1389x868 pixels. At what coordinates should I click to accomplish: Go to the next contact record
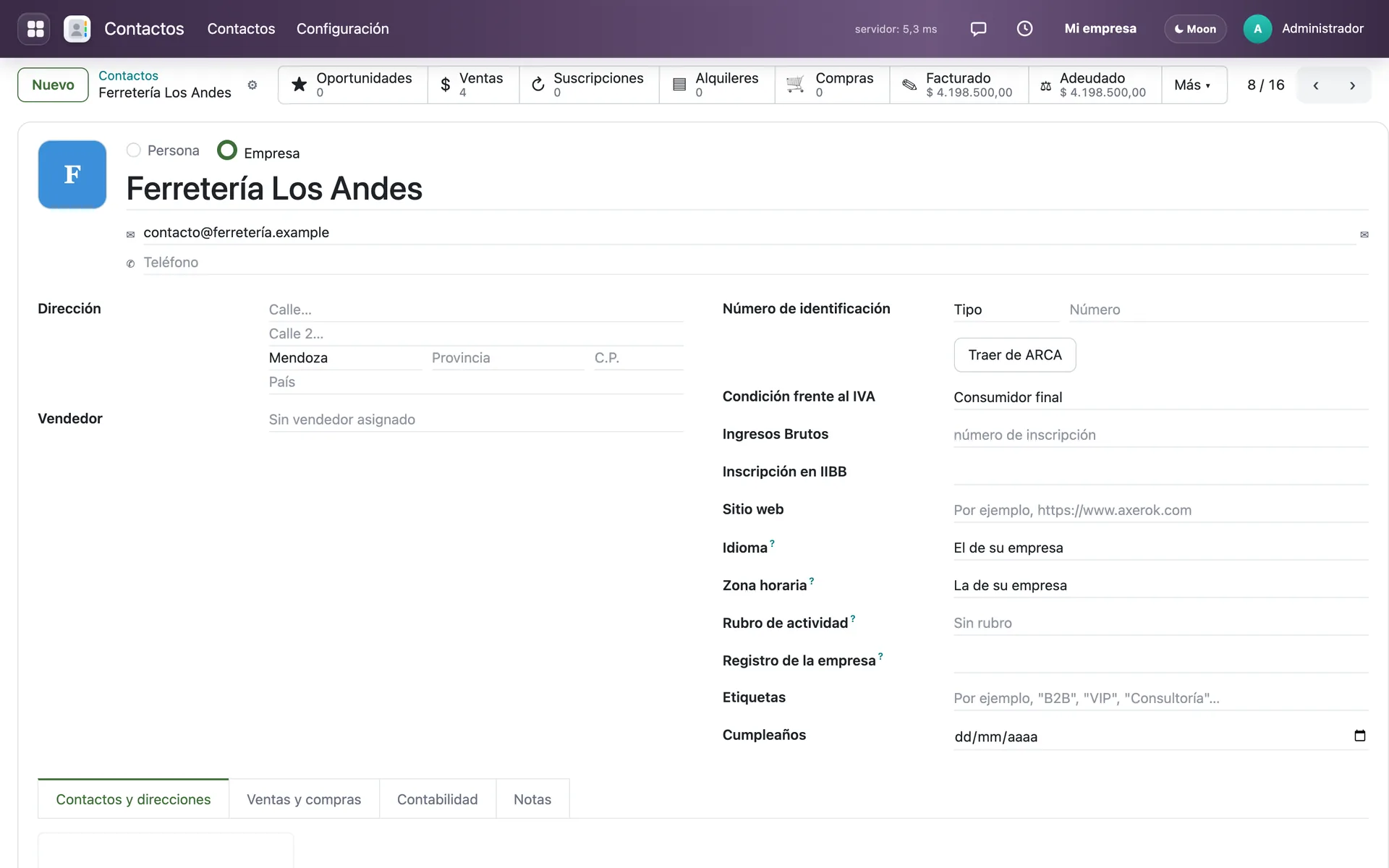(1352, 85)
